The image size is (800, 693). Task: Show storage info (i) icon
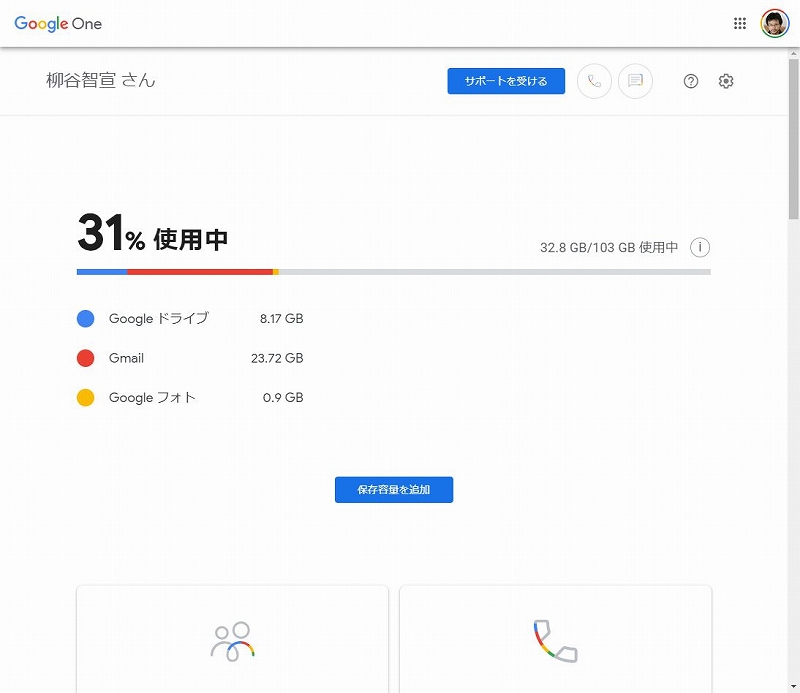pos(700,247)
